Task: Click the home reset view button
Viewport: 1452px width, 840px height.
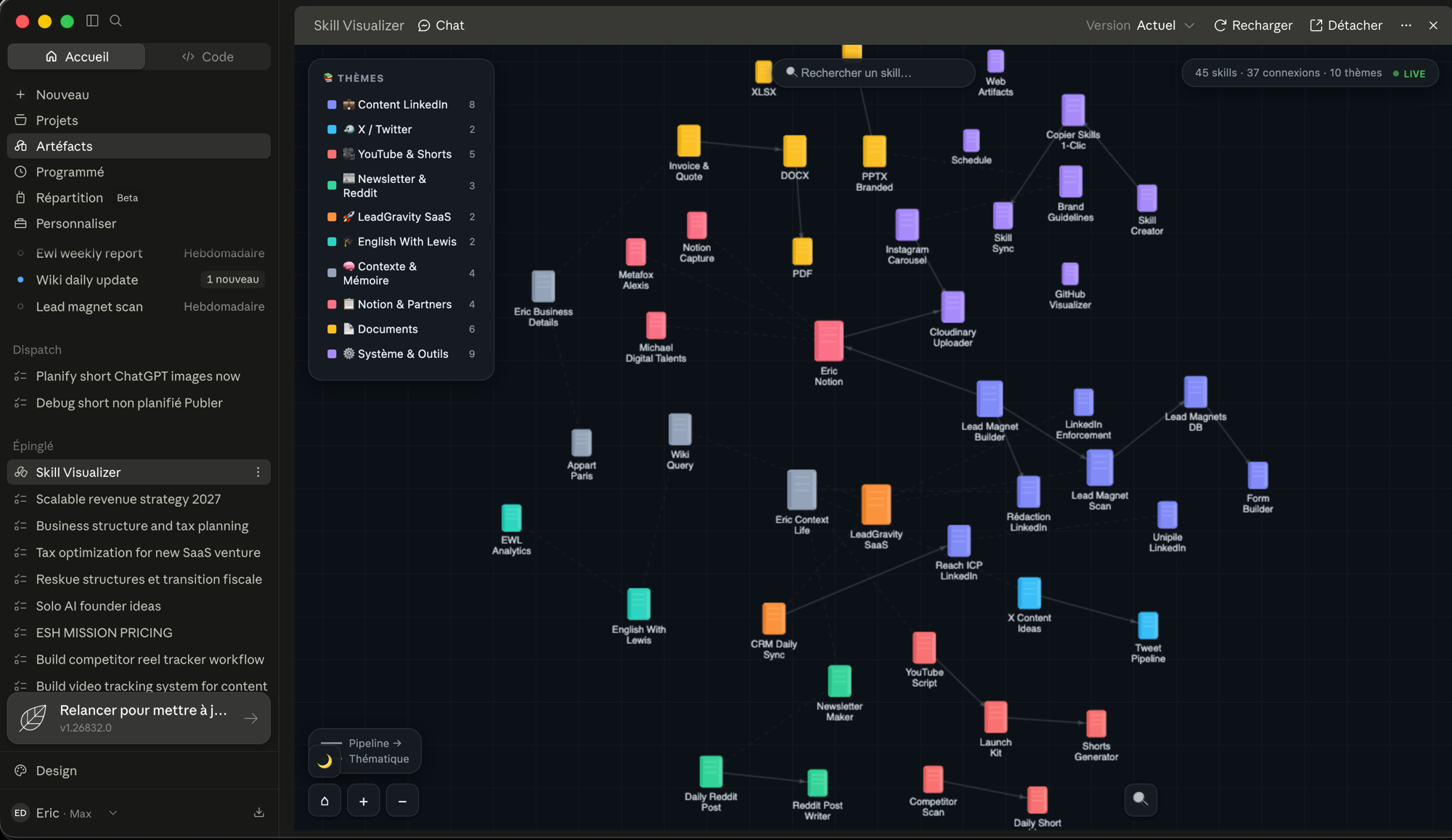Action: coord(325,801)
